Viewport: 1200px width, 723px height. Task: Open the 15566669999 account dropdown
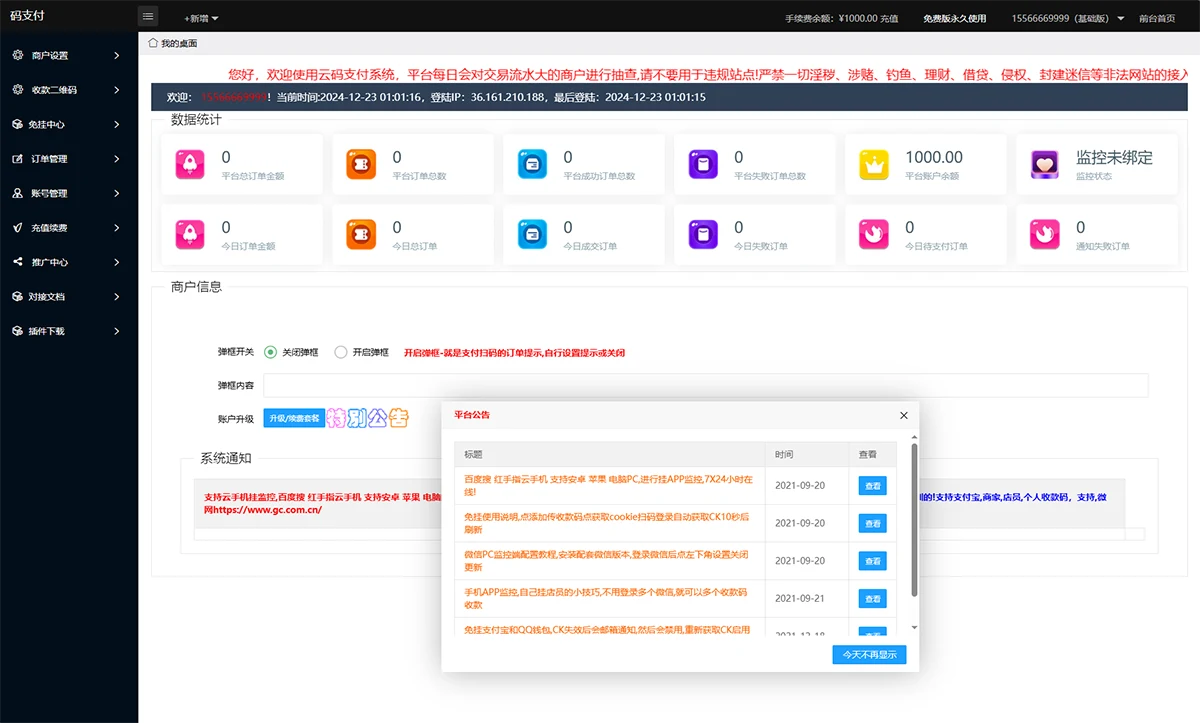1067,18
